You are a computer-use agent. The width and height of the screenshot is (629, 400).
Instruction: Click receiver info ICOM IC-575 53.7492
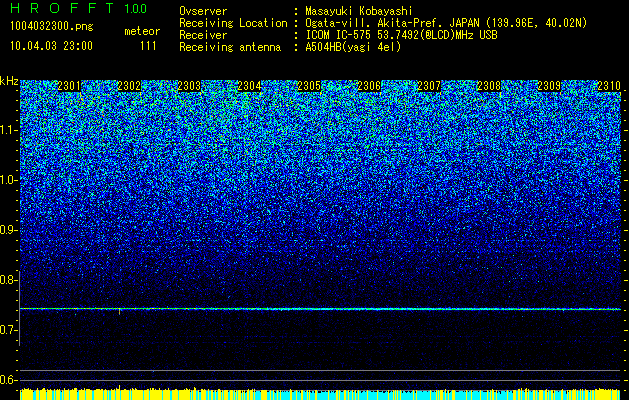click(x=401, y=35)
